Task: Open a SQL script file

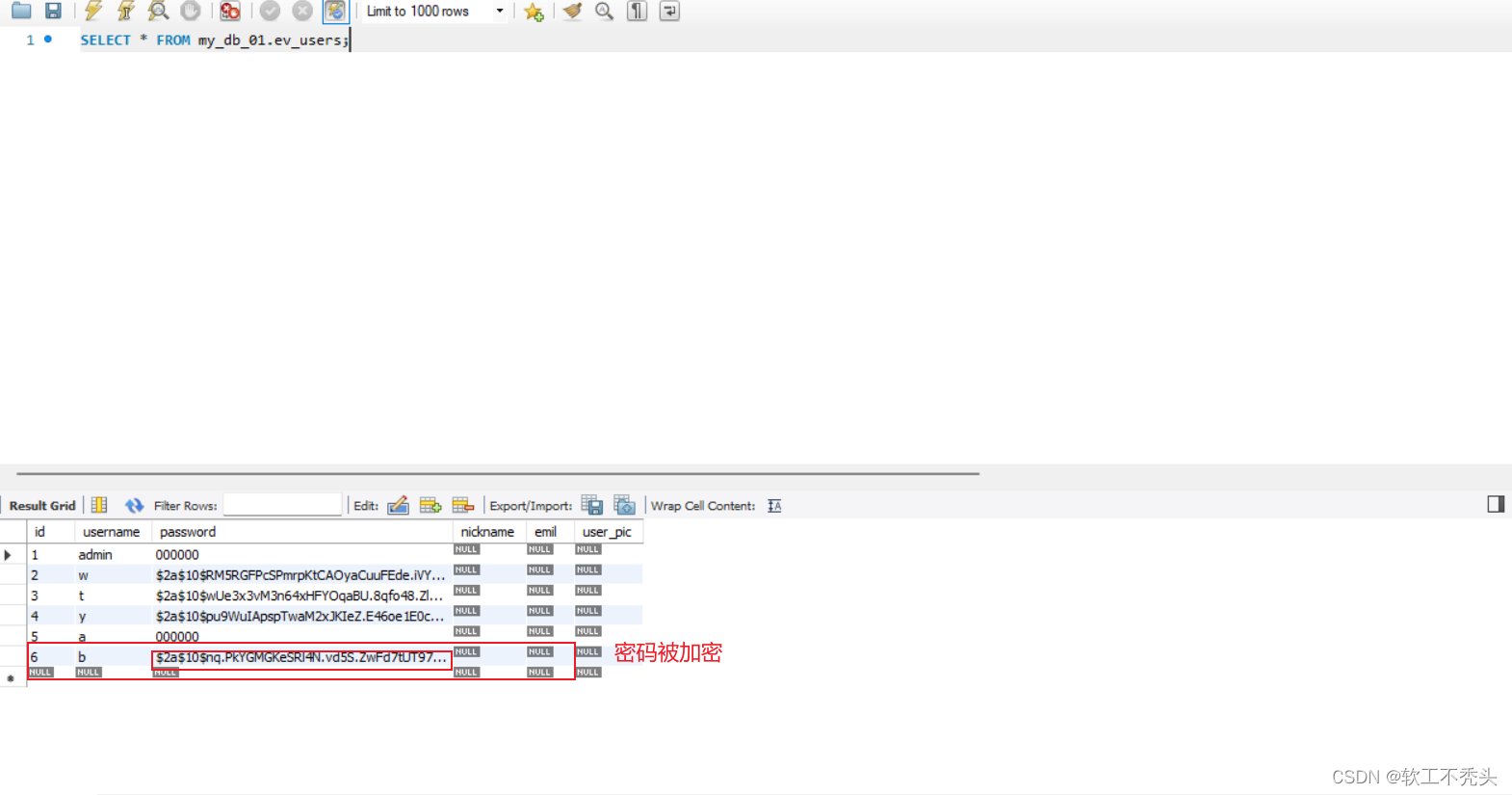Action: pyautogui.click(x=21, y=11)
